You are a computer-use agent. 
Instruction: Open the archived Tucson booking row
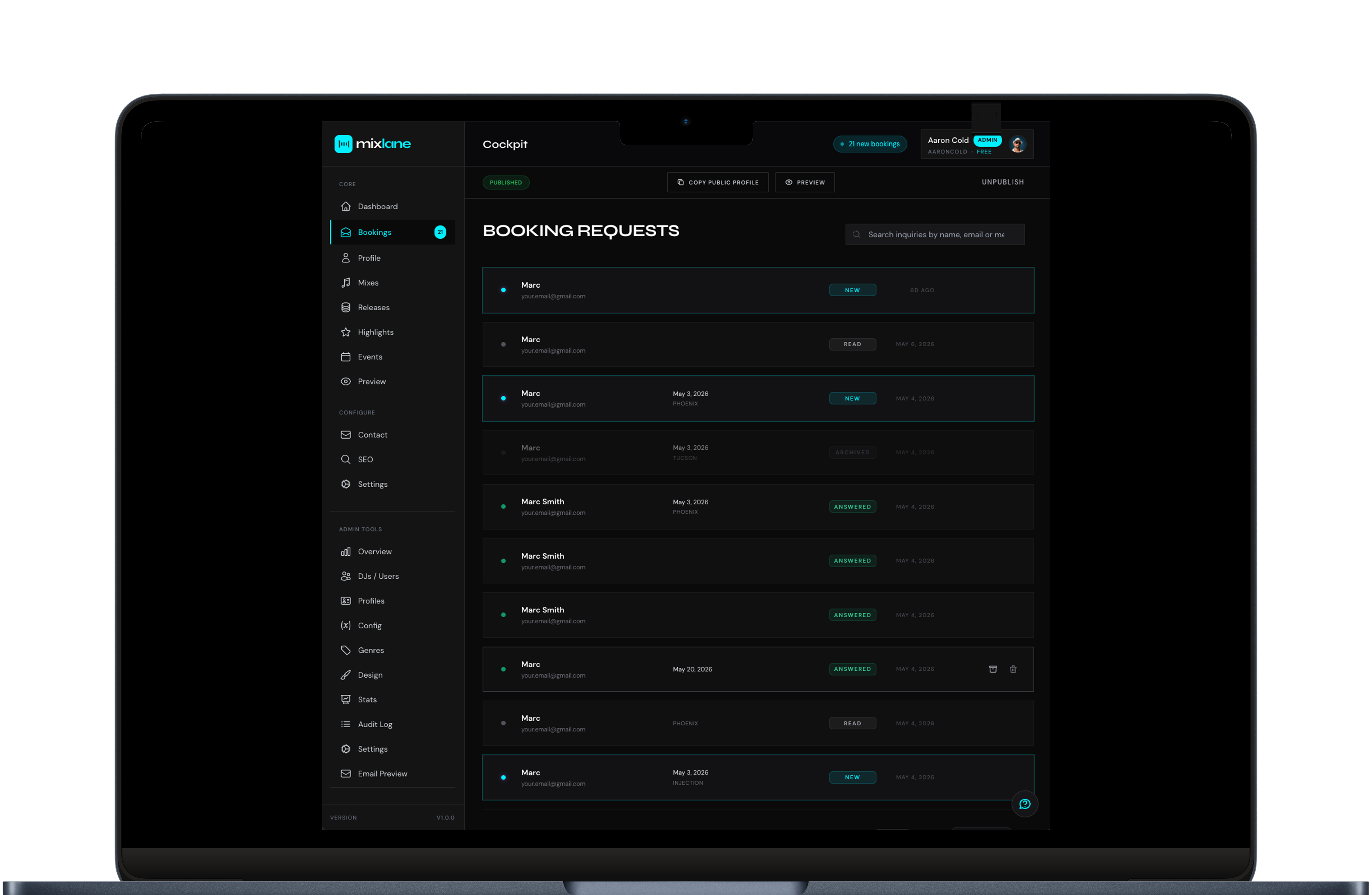[758, 453]
